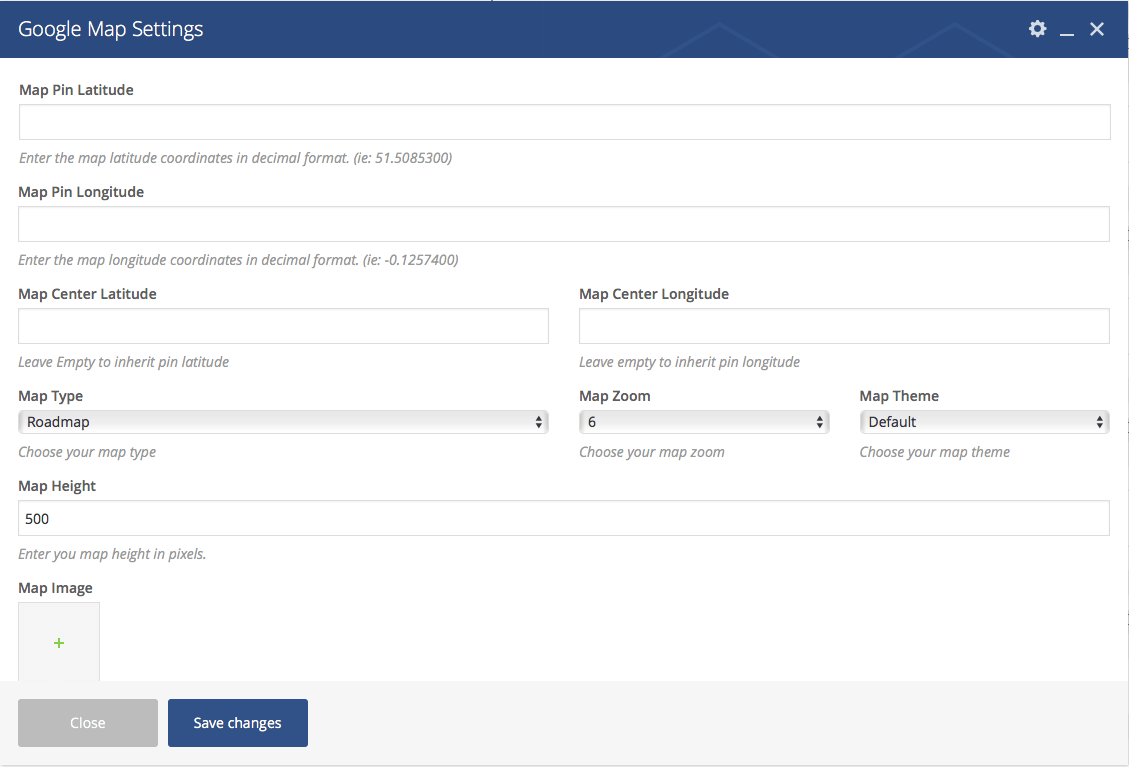Image resolution: width=1129 pixels, height=767 pixels.
Task: Click the gray Close button
Action: tap(88, 722)
